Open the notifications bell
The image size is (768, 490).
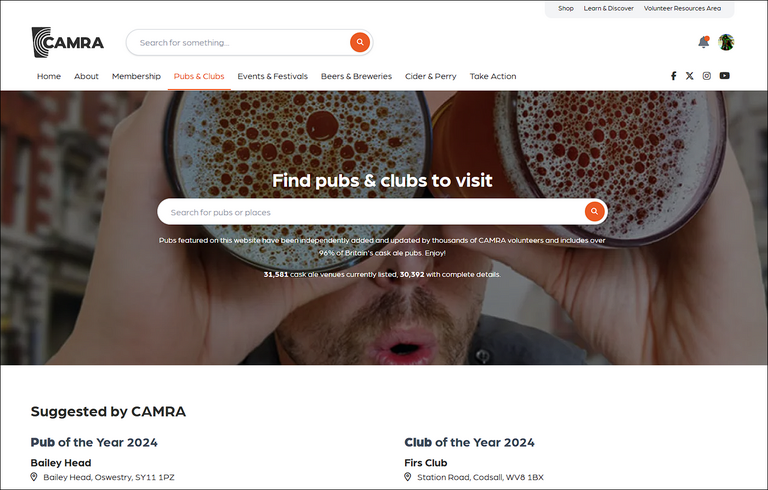pos(703,42)
